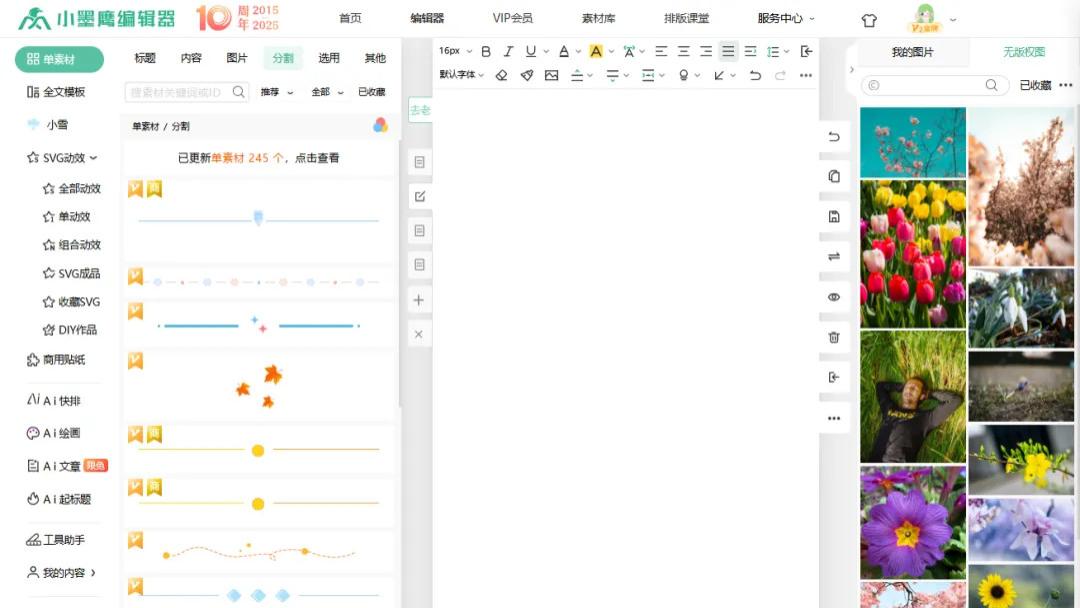Open the 素材库 top menu
The height and width of the screenshot is (608, 1080).
tap(598, 18)
